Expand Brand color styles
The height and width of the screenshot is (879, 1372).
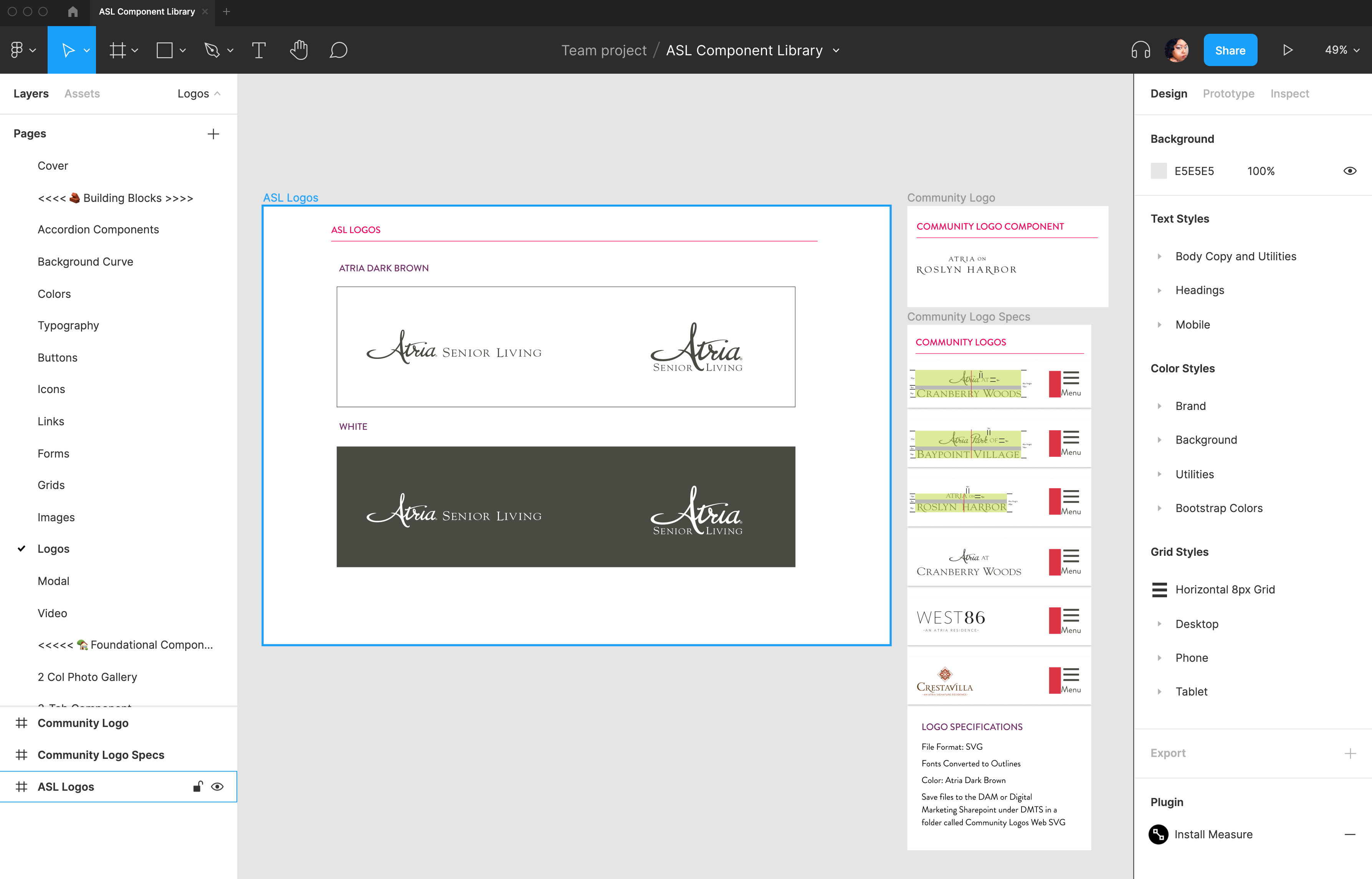(1159, 406)
